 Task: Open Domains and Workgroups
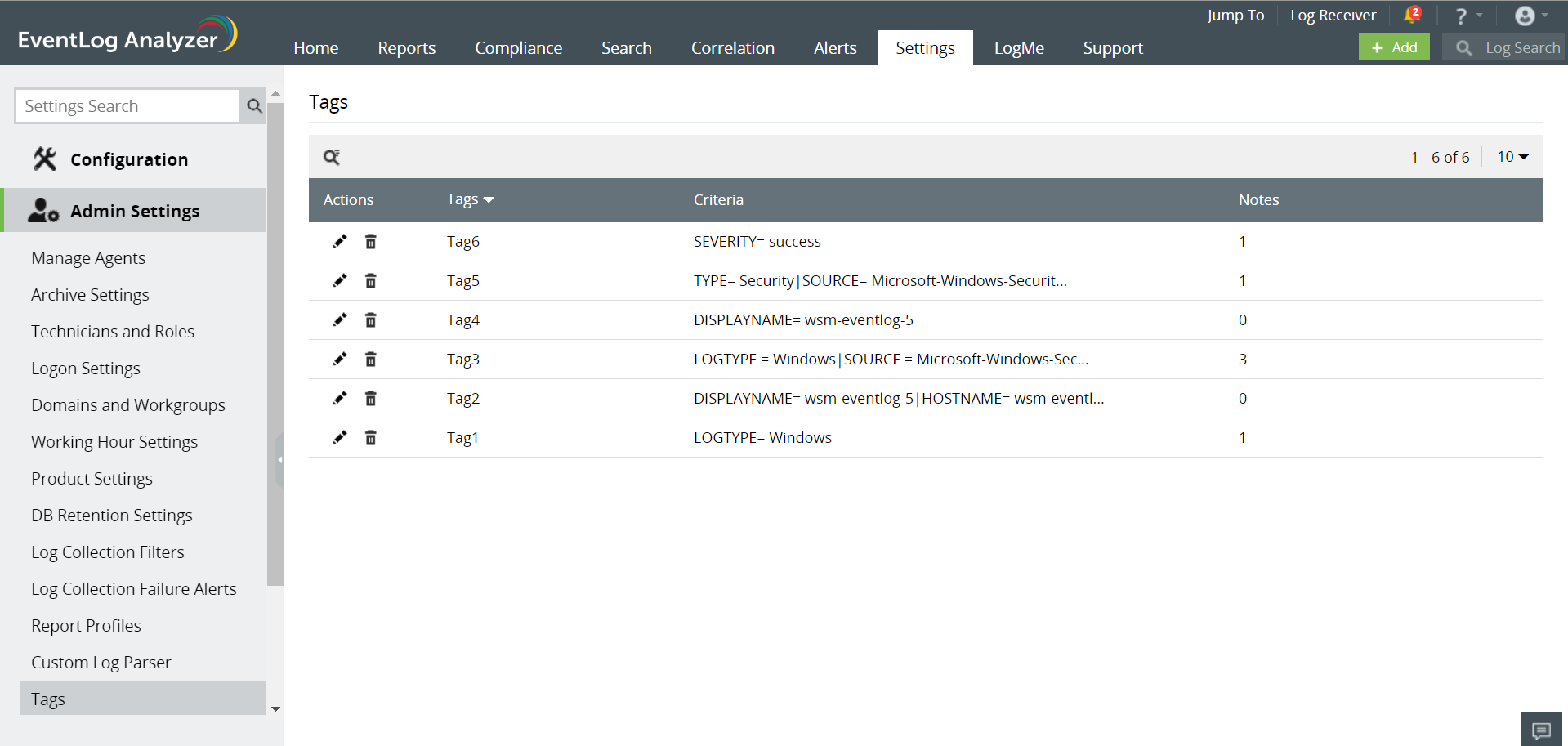128,405
